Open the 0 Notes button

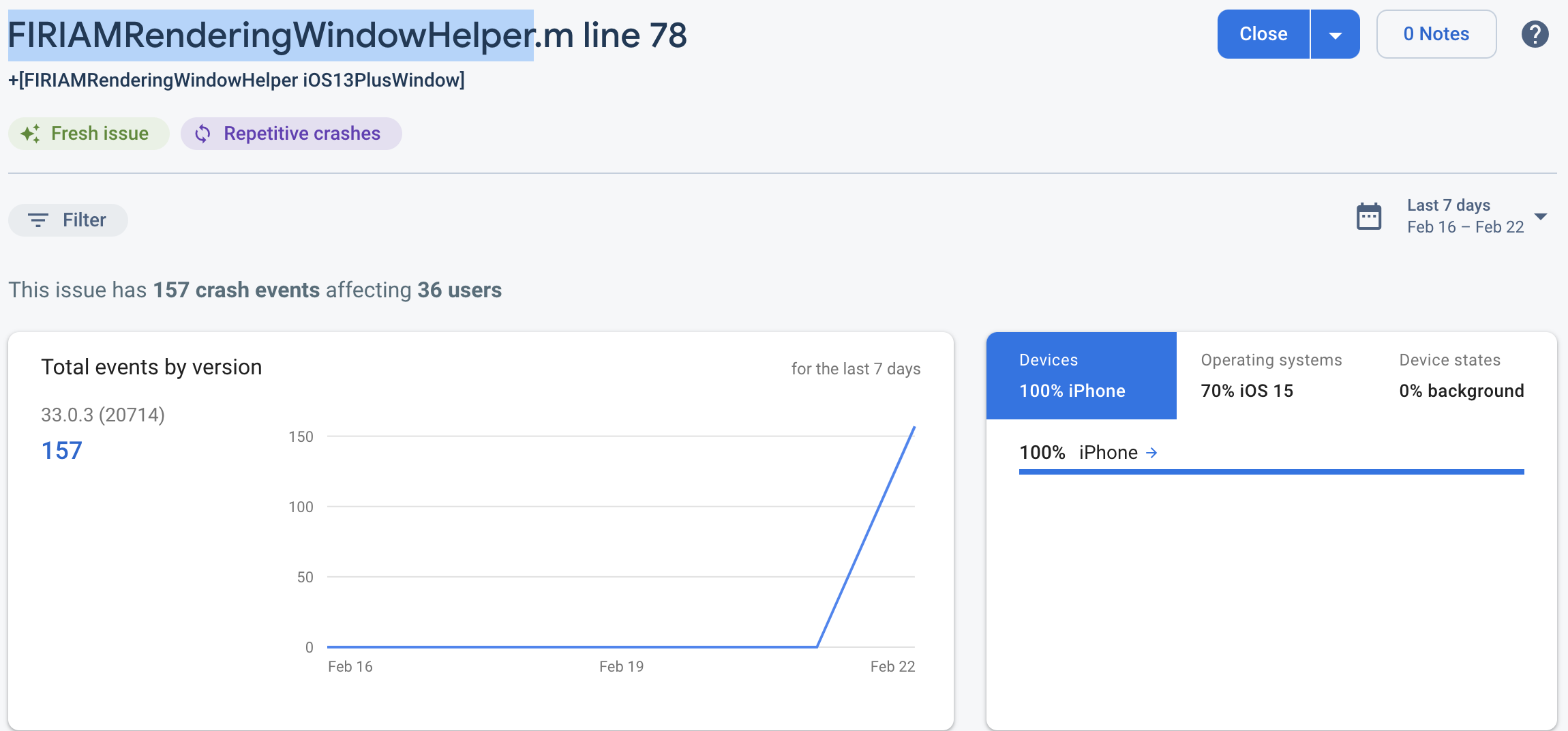pos(1436,34)
